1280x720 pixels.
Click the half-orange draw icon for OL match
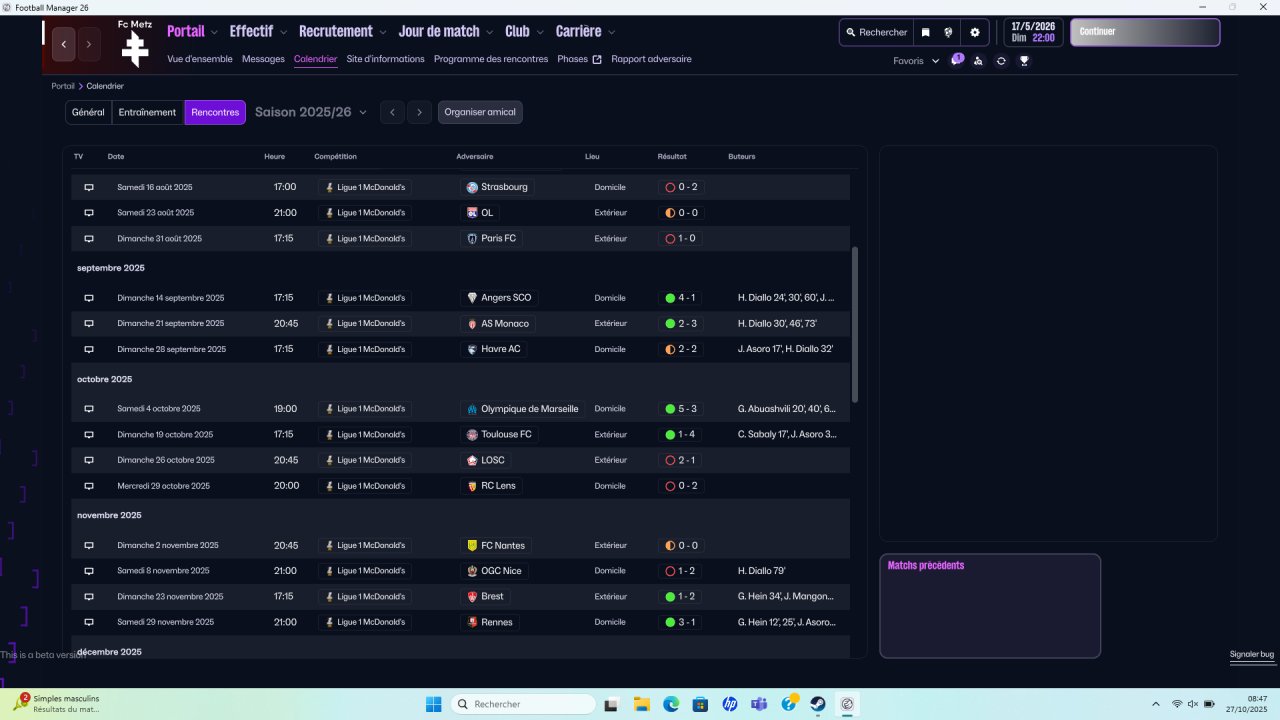click(x=670, y=213)
